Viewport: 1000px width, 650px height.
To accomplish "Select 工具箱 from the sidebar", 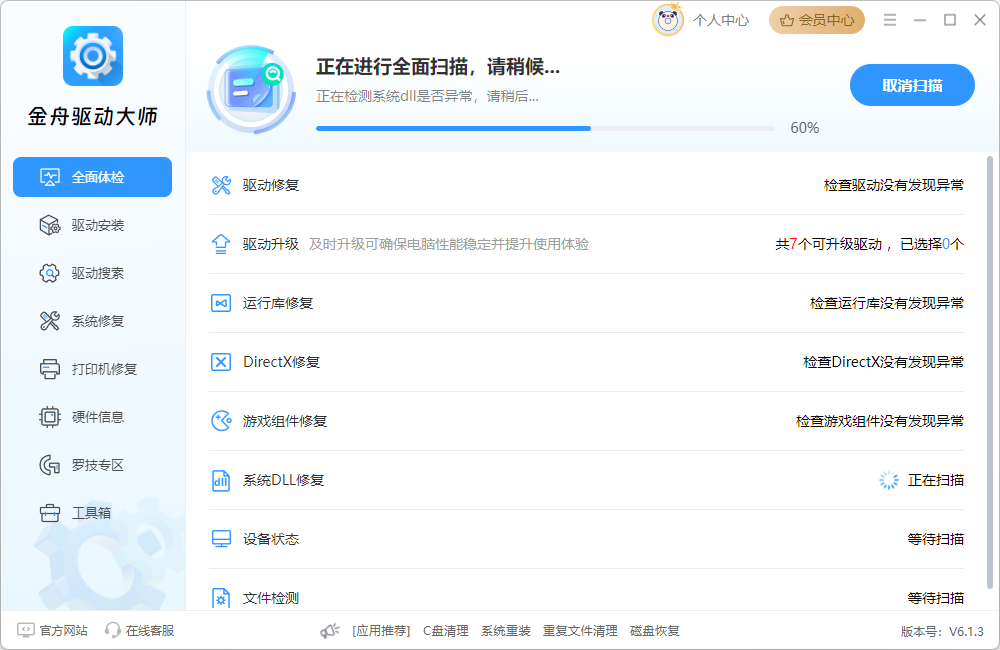I will (x=92, y=513).
